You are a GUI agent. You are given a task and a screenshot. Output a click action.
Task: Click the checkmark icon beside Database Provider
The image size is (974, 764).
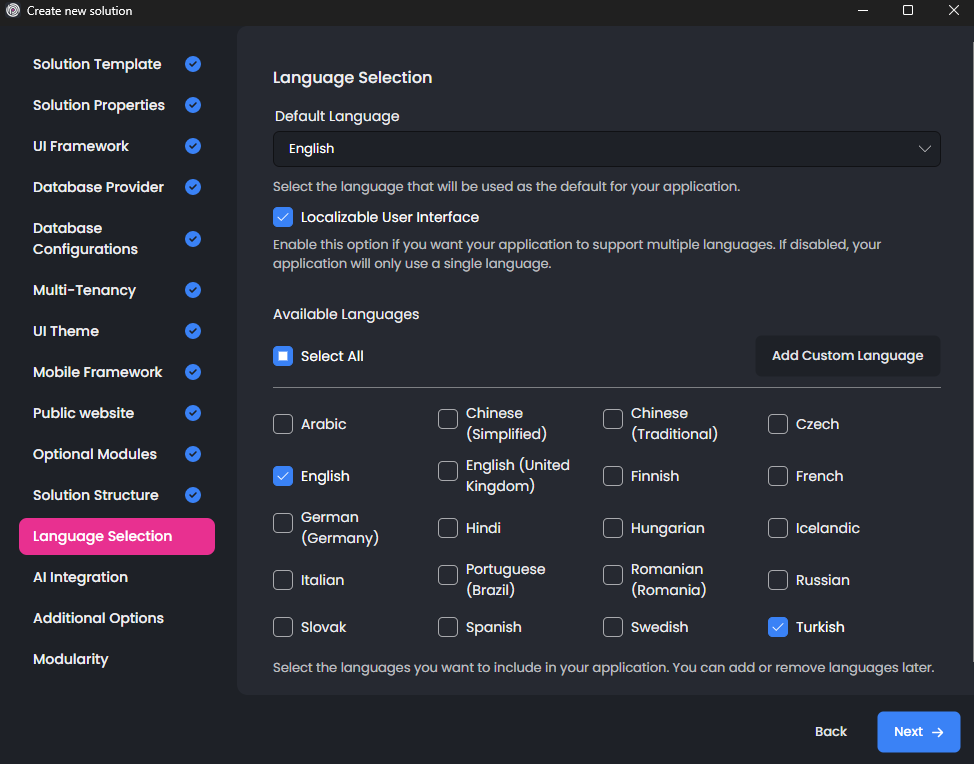[x=193, y=187]
